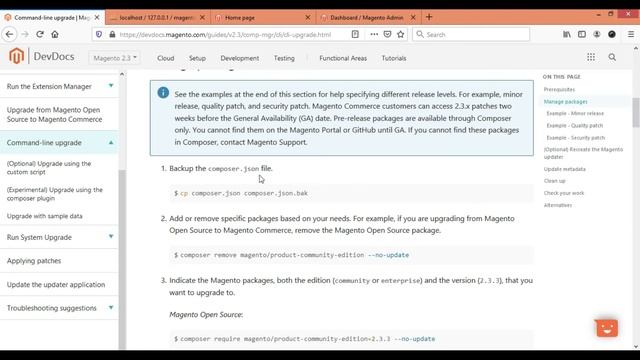Image resolution: width=640 pixels, height=360 pixels.
Task: Open Cloud navigation menu
Action: click(x=166, y=58)
